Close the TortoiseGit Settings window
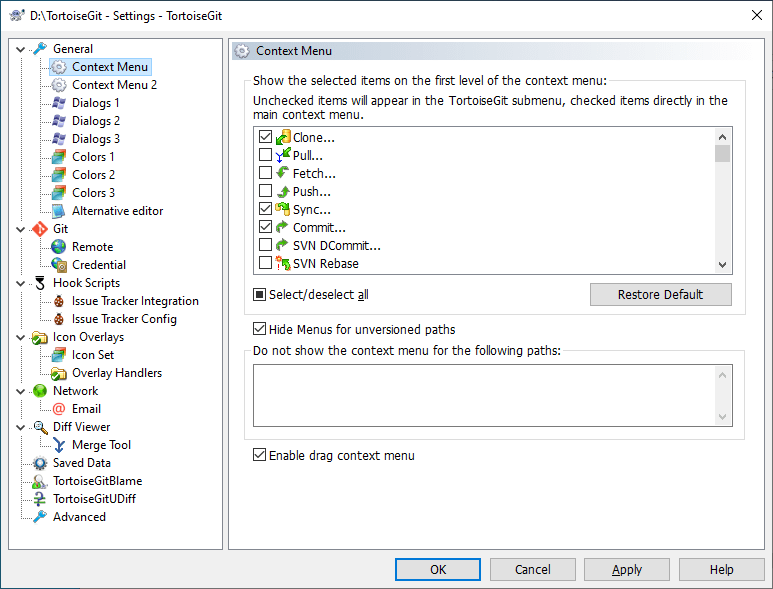The height and width of the screenshot is (589, 773). (757, 15)
